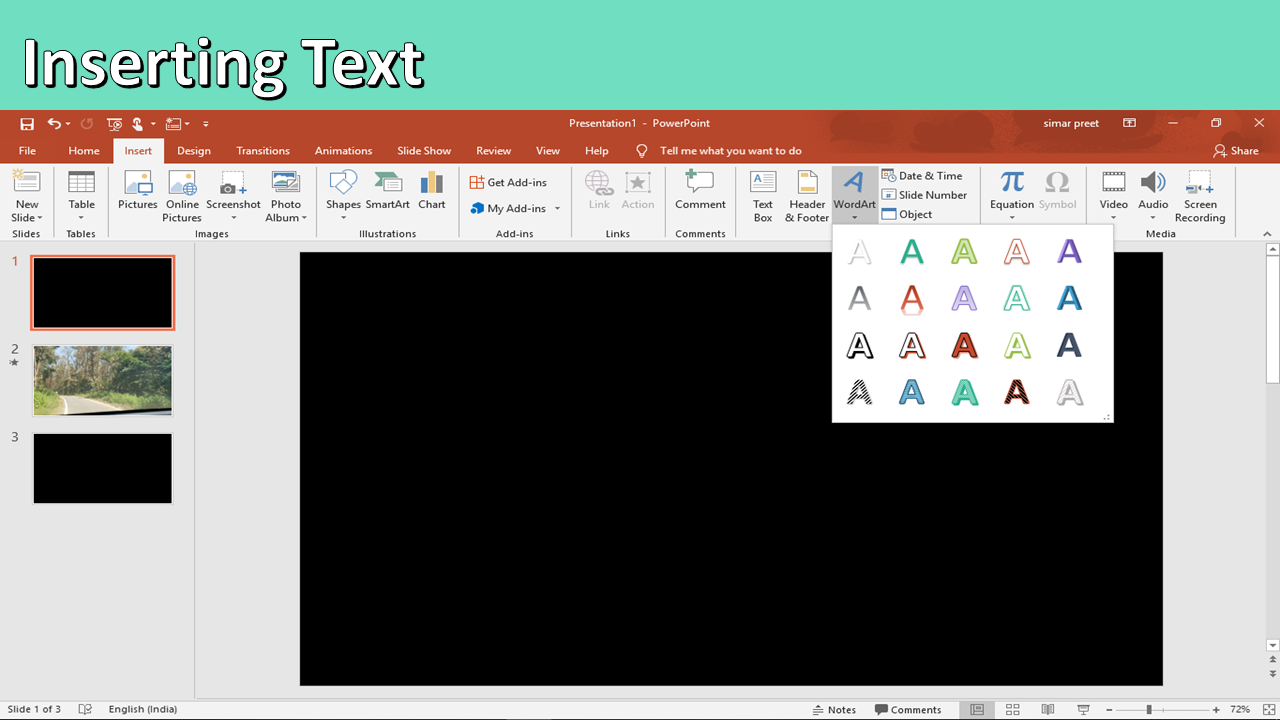Viewport: 1280px width, 720px height.
Task: Insert a Chart
Action: (x=432, y=190)
